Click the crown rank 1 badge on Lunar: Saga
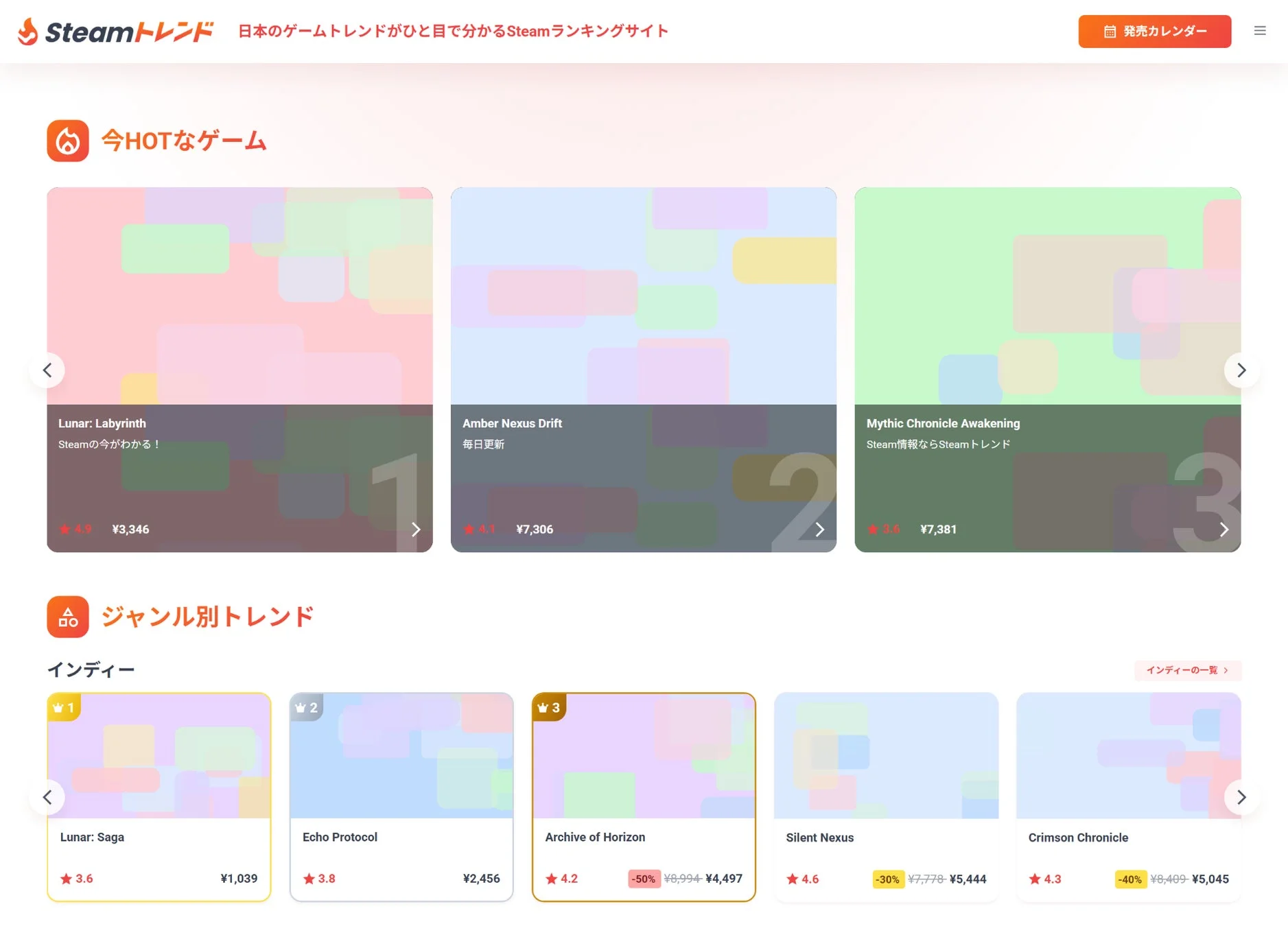Image resolution: width=1288 pixels, height=926 pixels. [64, 707]
